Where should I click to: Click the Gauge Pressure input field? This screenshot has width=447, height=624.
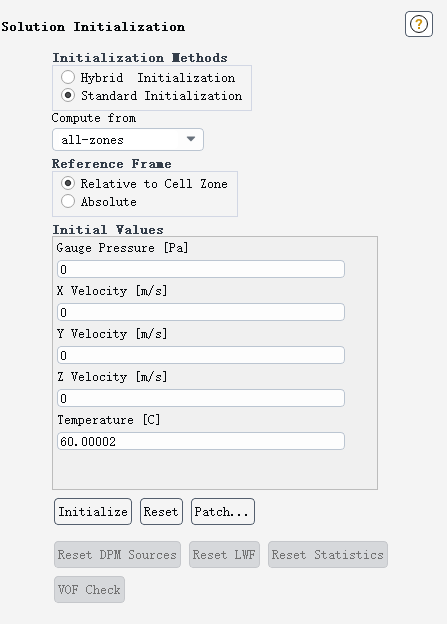point(201,269)
